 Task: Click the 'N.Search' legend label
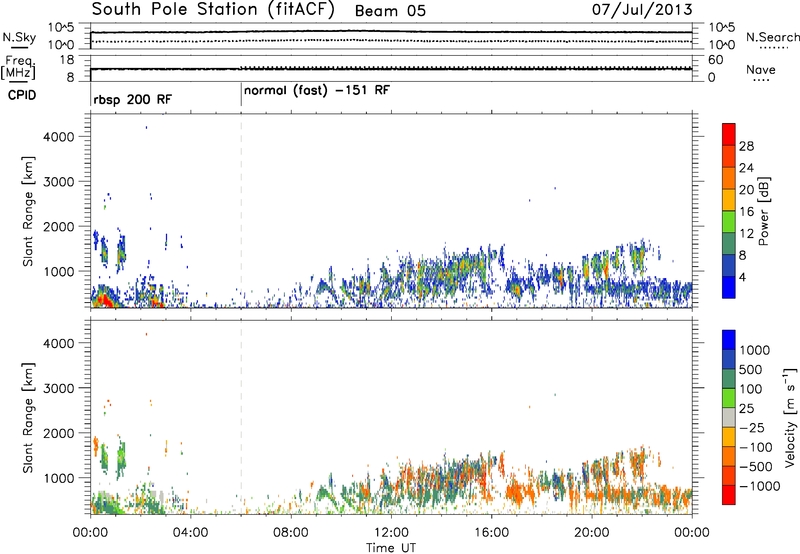pos(773,37)
